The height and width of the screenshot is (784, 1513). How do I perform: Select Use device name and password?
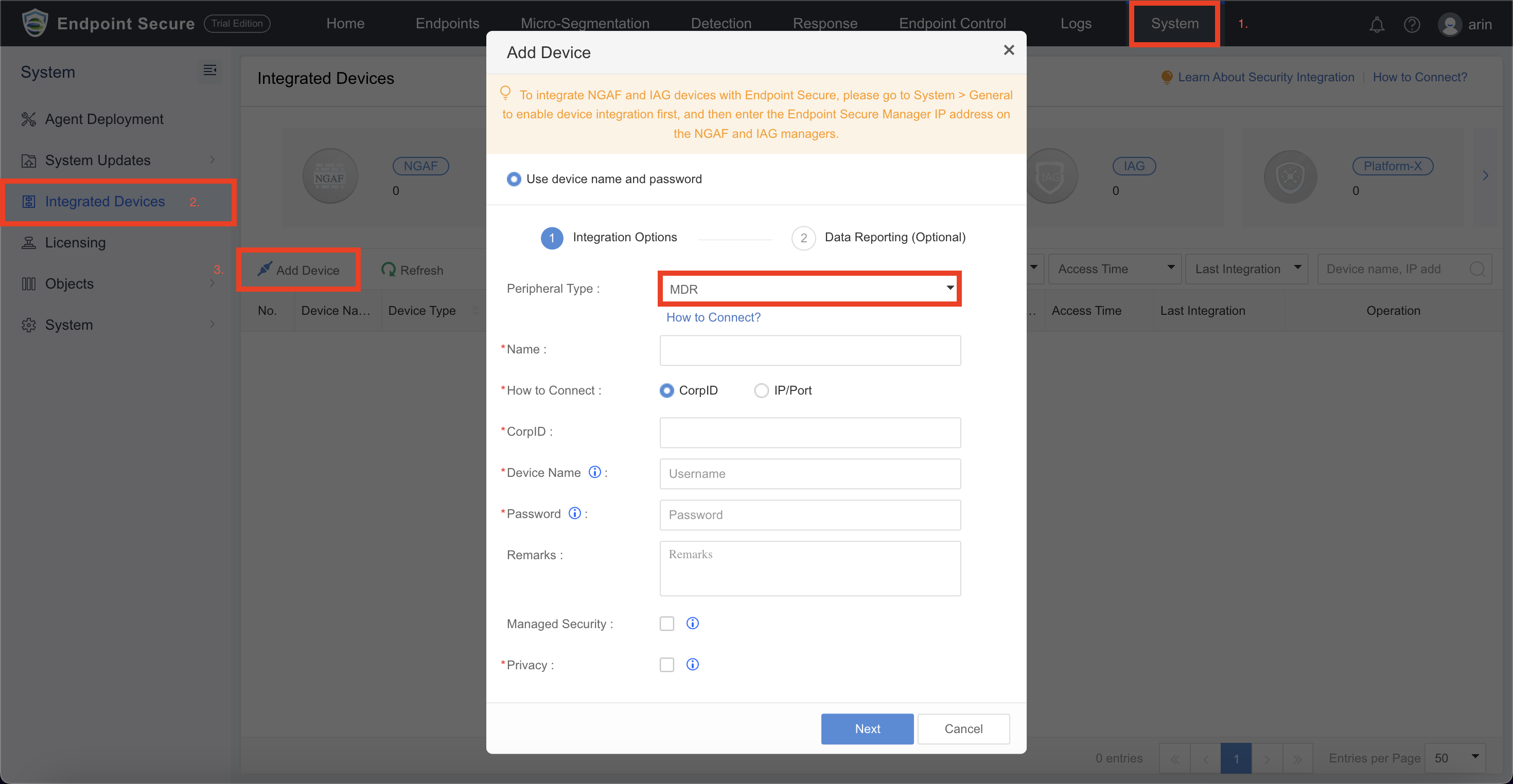514,179
